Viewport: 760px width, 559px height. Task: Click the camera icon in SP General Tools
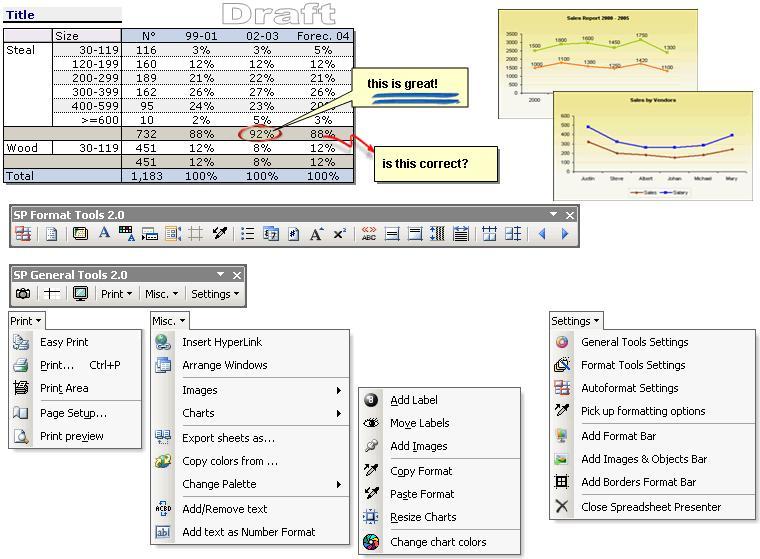point(23,294)
